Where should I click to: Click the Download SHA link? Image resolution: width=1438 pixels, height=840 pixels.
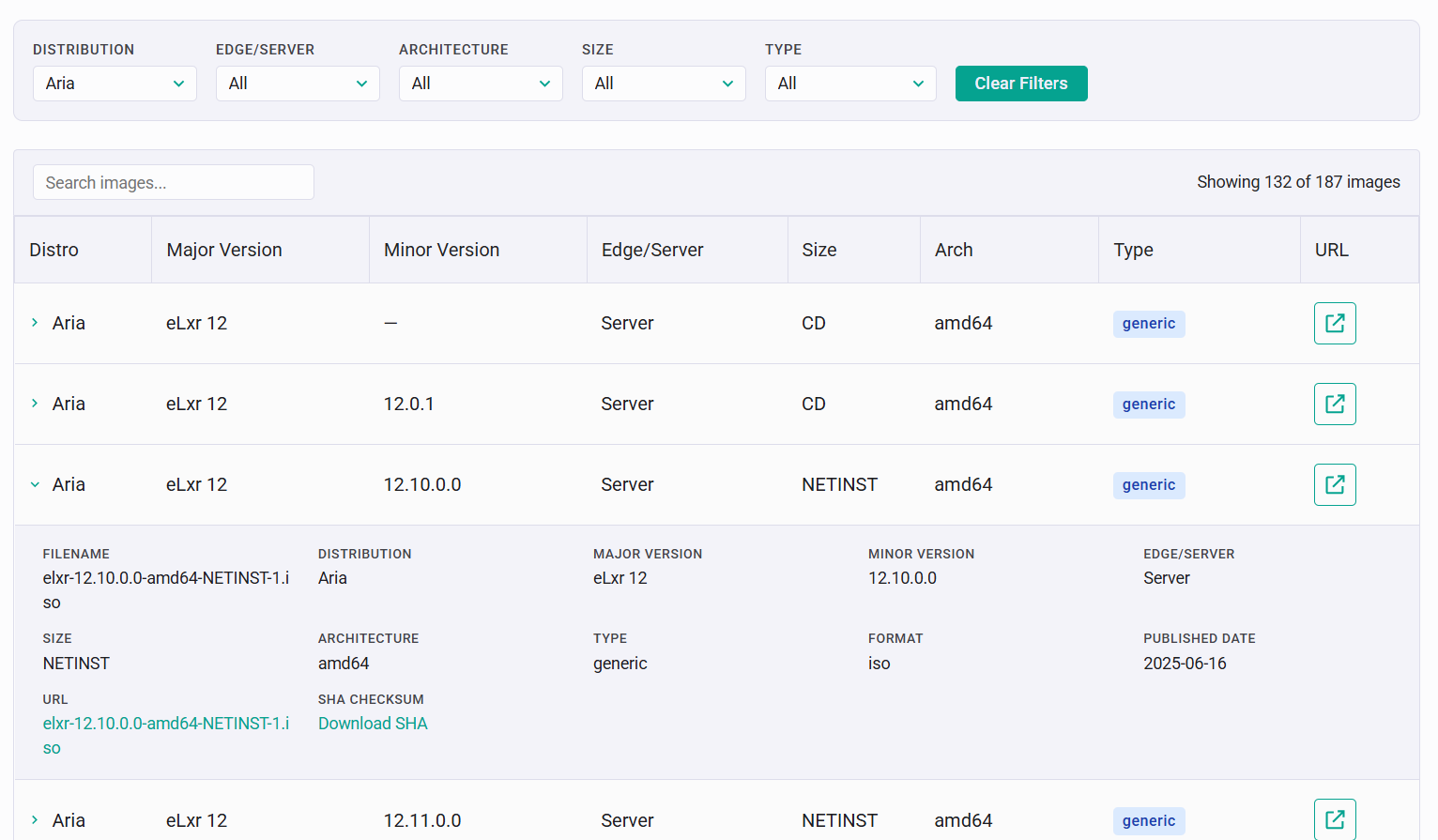373,724
